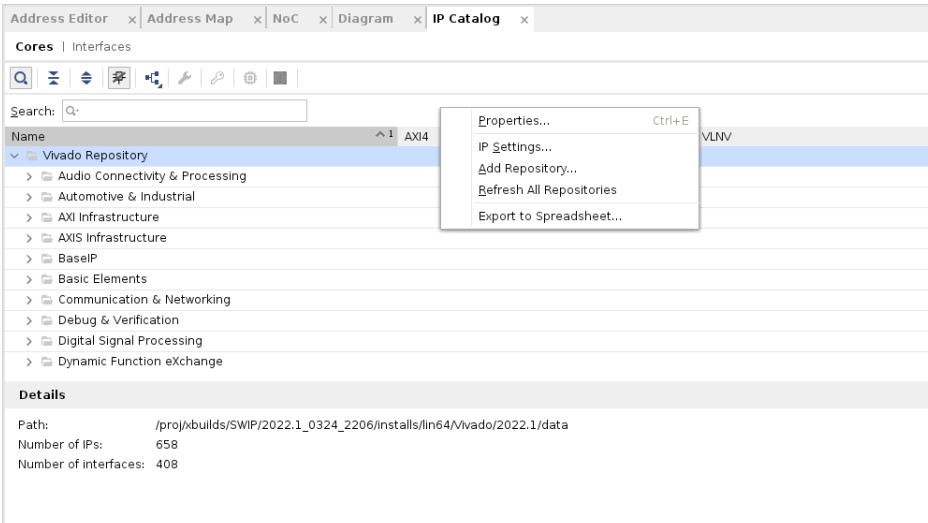Switch to the Address Map tab
Viewport: 928px width, 523px height.
point(190,19)
